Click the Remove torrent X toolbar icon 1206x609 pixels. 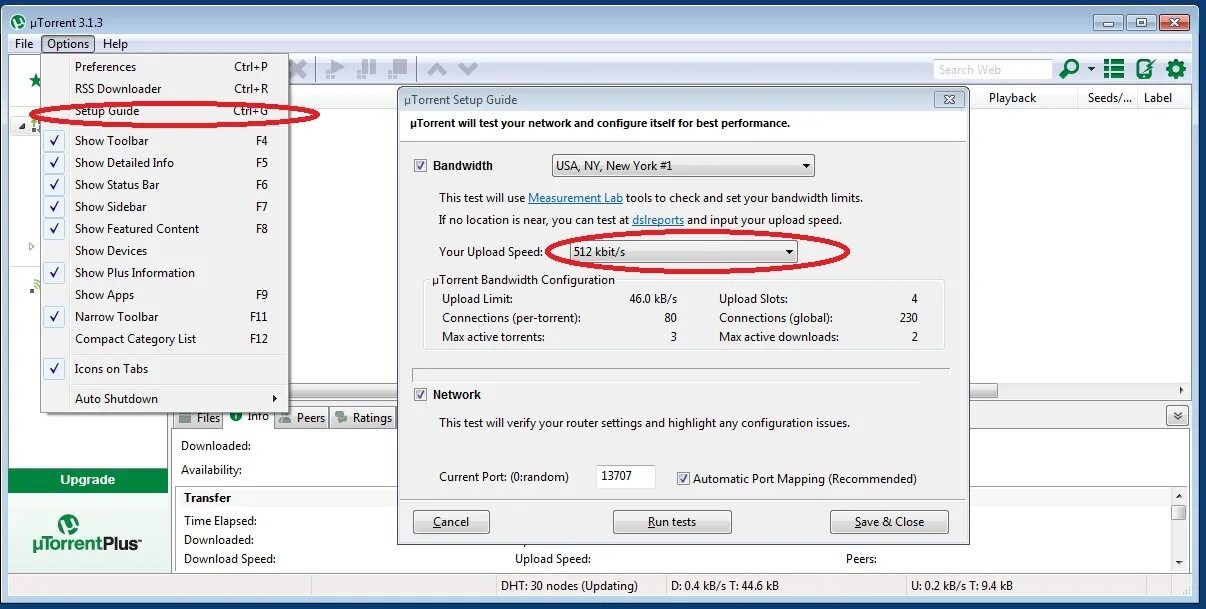click(x=298, y=69)
